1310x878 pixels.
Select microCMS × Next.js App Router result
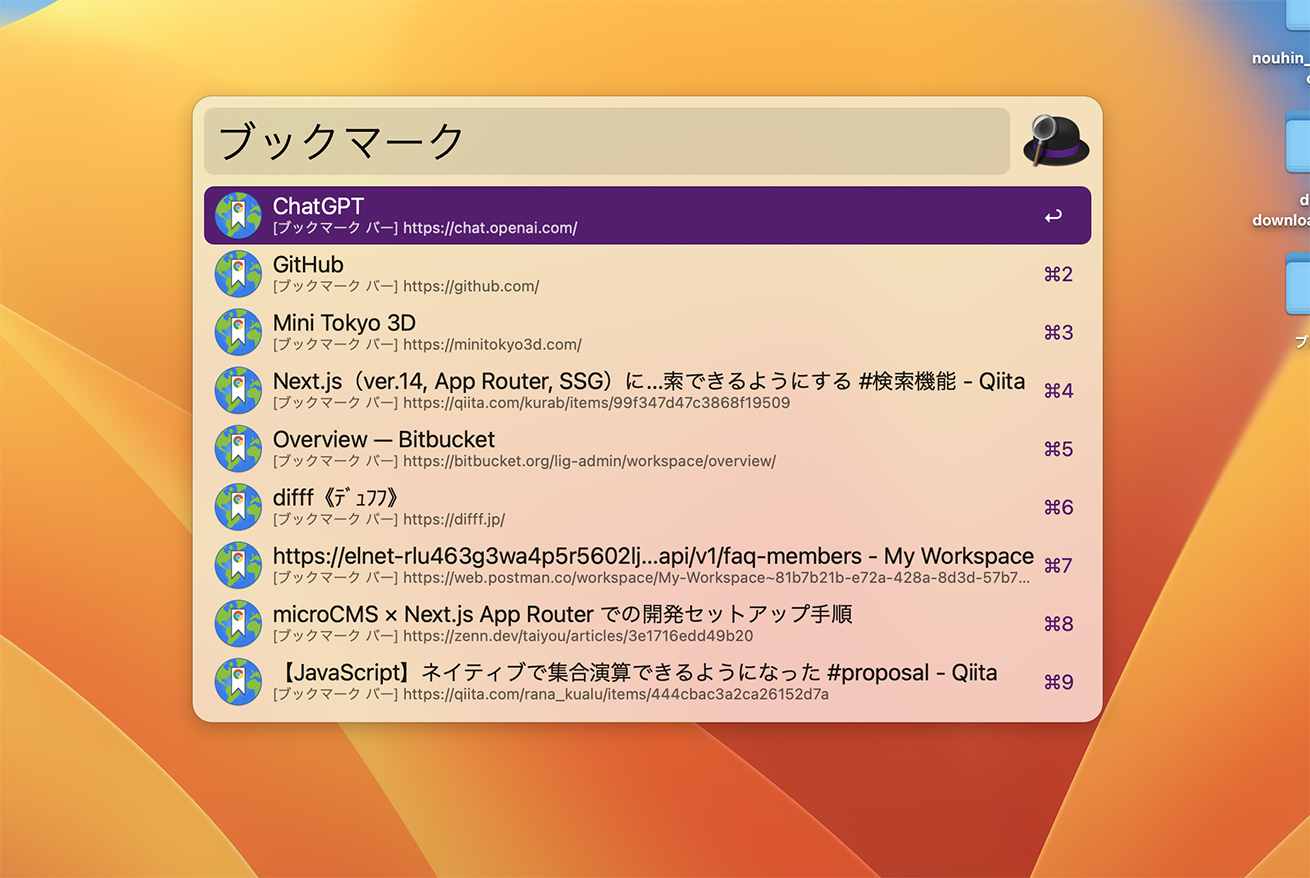(647, 623)
